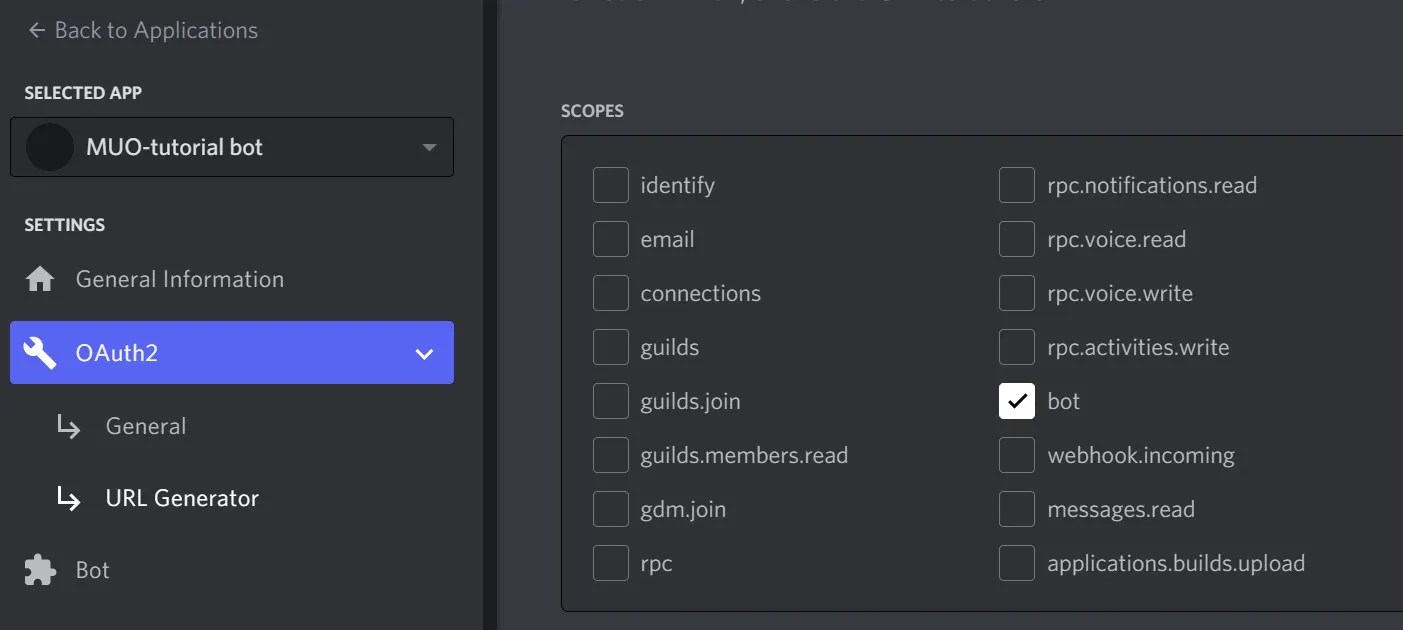Click the home icon beside General Information
Viewport: 1403px width, 630px height.
point(40,279)
